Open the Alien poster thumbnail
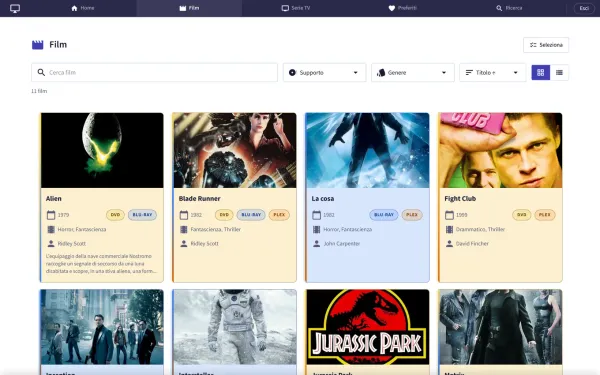This screenshot has width=600, height=375. point(102,150)
